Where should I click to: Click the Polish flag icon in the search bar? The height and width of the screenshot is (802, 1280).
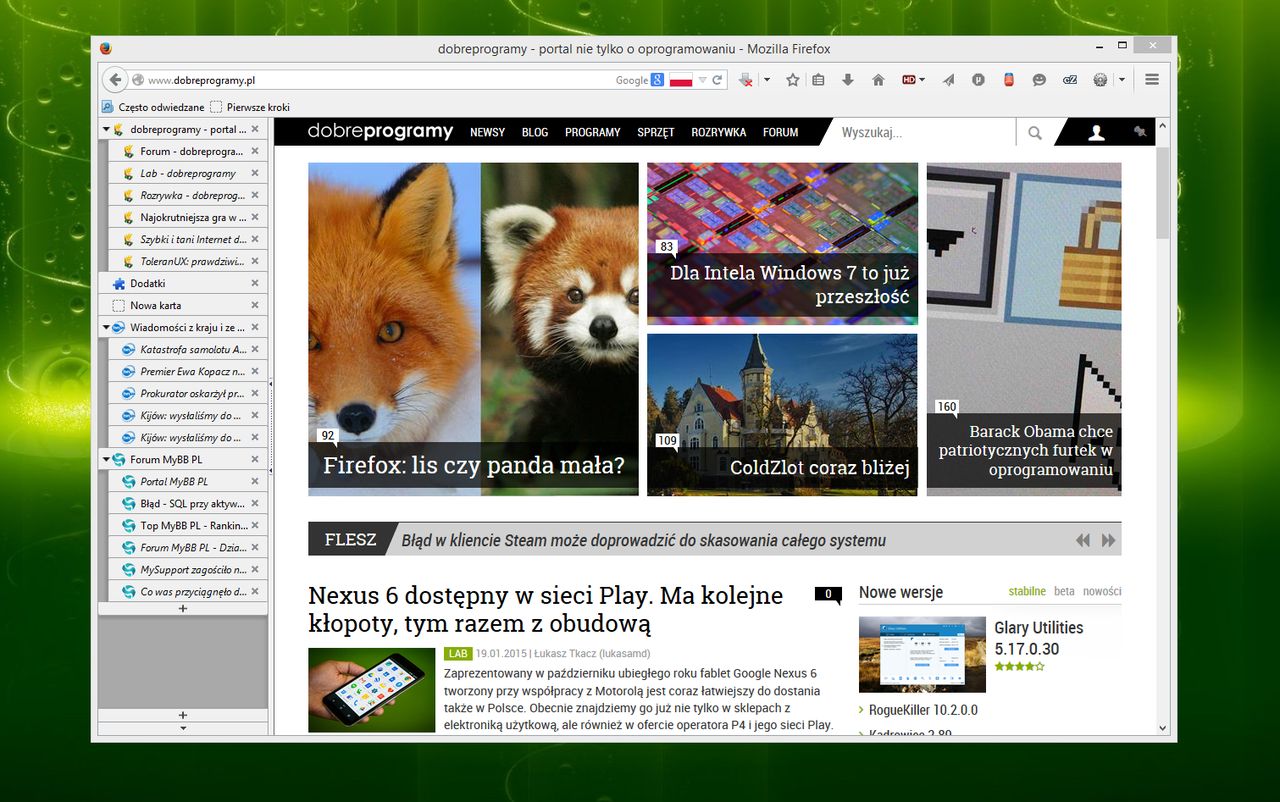[681, 79]
